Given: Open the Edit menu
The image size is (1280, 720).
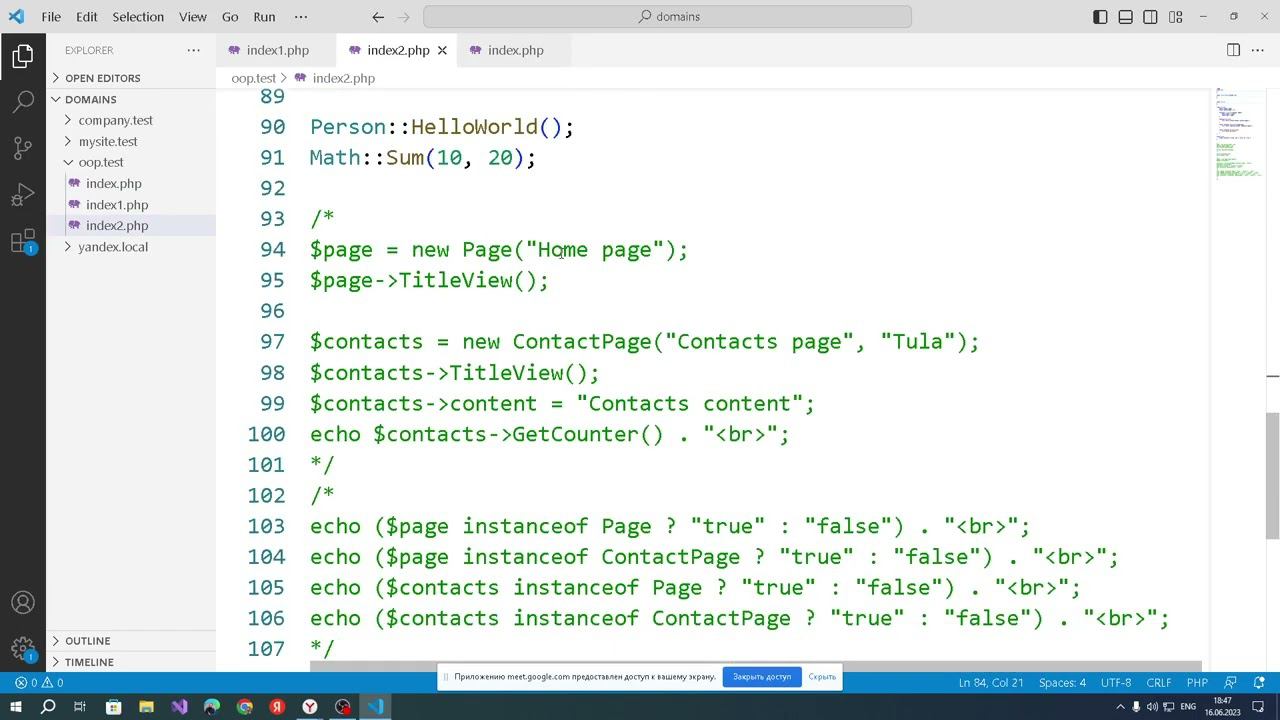Looking at the screenshot, I should (x=87, y=17).
